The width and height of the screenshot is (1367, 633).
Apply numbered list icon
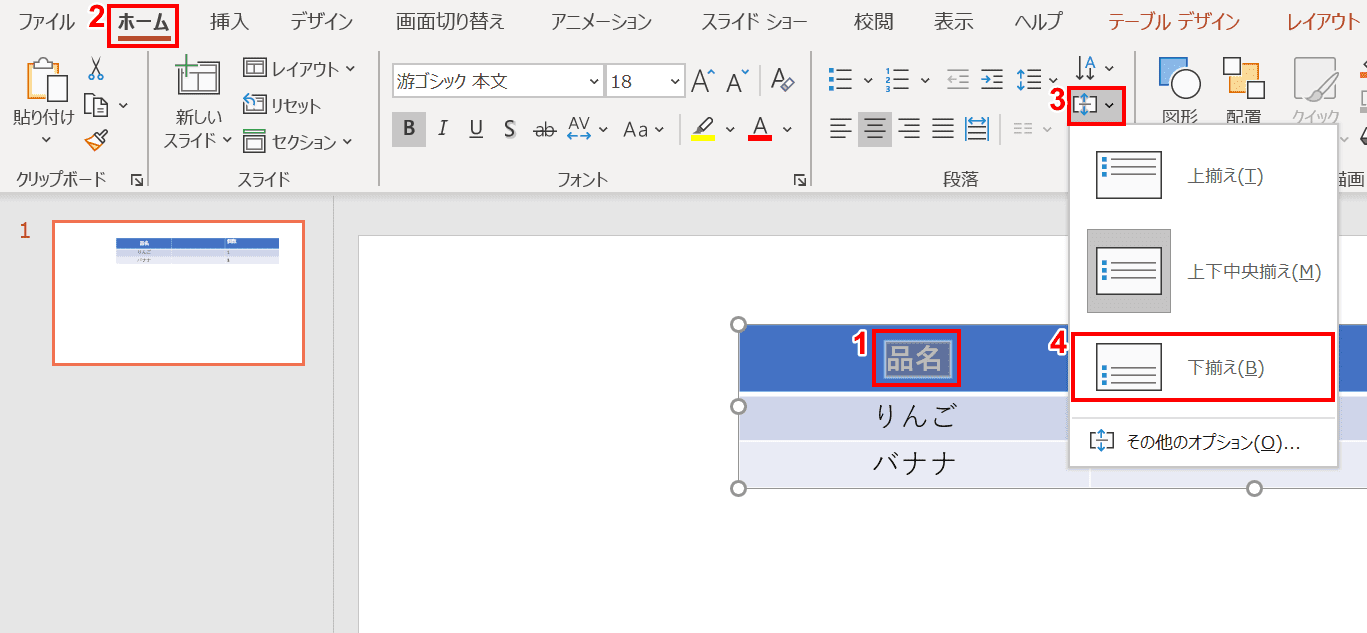pos(897,80)
